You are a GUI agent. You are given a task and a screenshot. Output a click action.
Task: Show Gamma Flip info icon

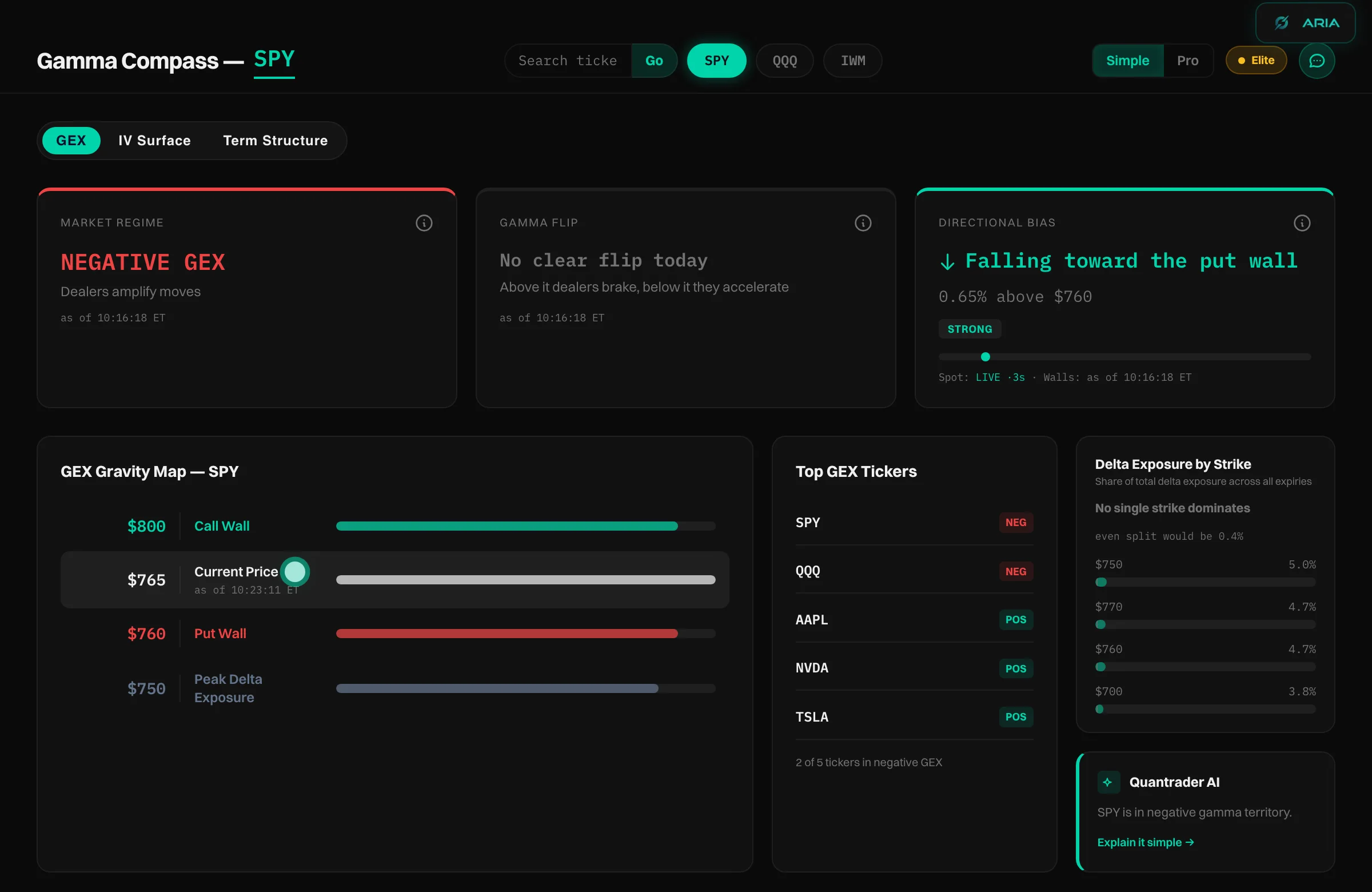(x=863, y=223)
